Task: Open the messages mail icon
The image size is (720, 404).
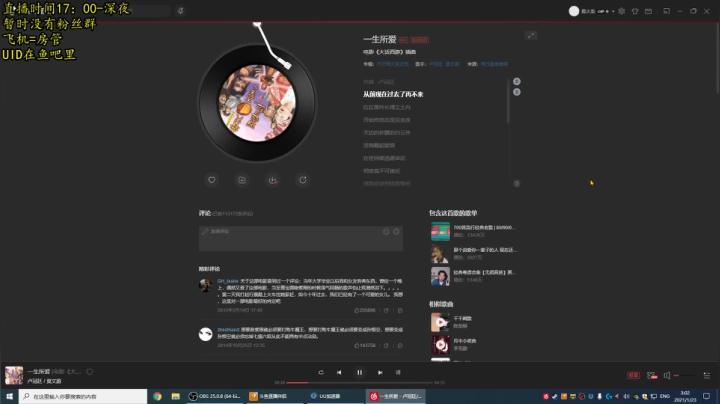Action: [648, 11]
